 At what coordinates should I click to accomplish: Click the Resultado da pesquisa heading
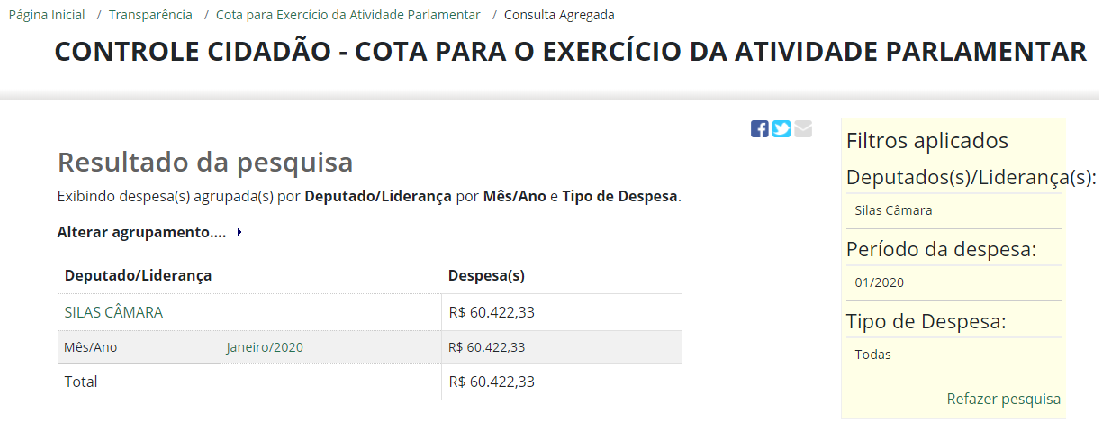pyautogui.click(x=205, y=162)
